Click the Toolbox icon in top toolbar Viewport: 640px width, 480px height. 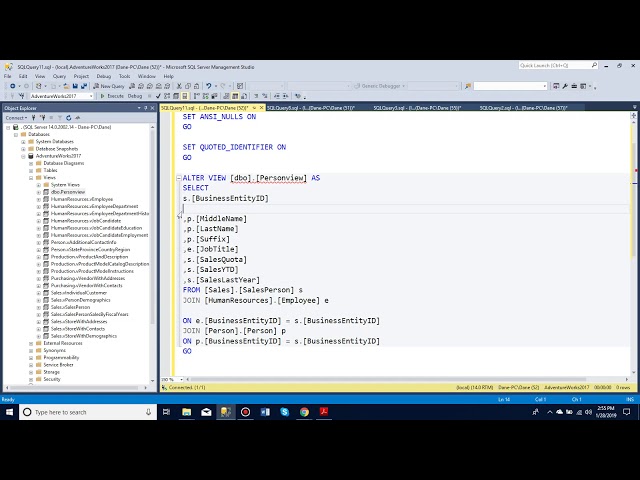574,86
